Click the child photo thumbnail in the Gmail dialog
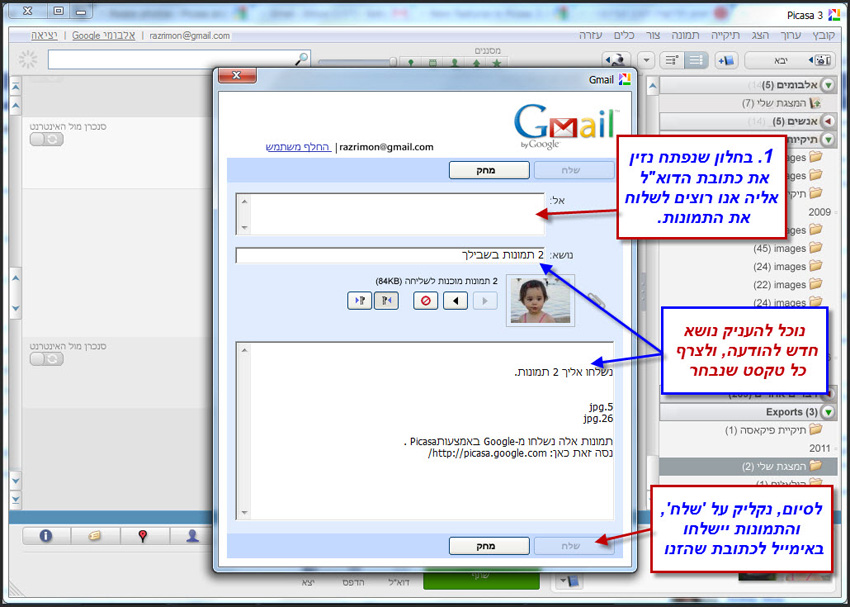The image size is (850, 607). [x=540, y=301]
